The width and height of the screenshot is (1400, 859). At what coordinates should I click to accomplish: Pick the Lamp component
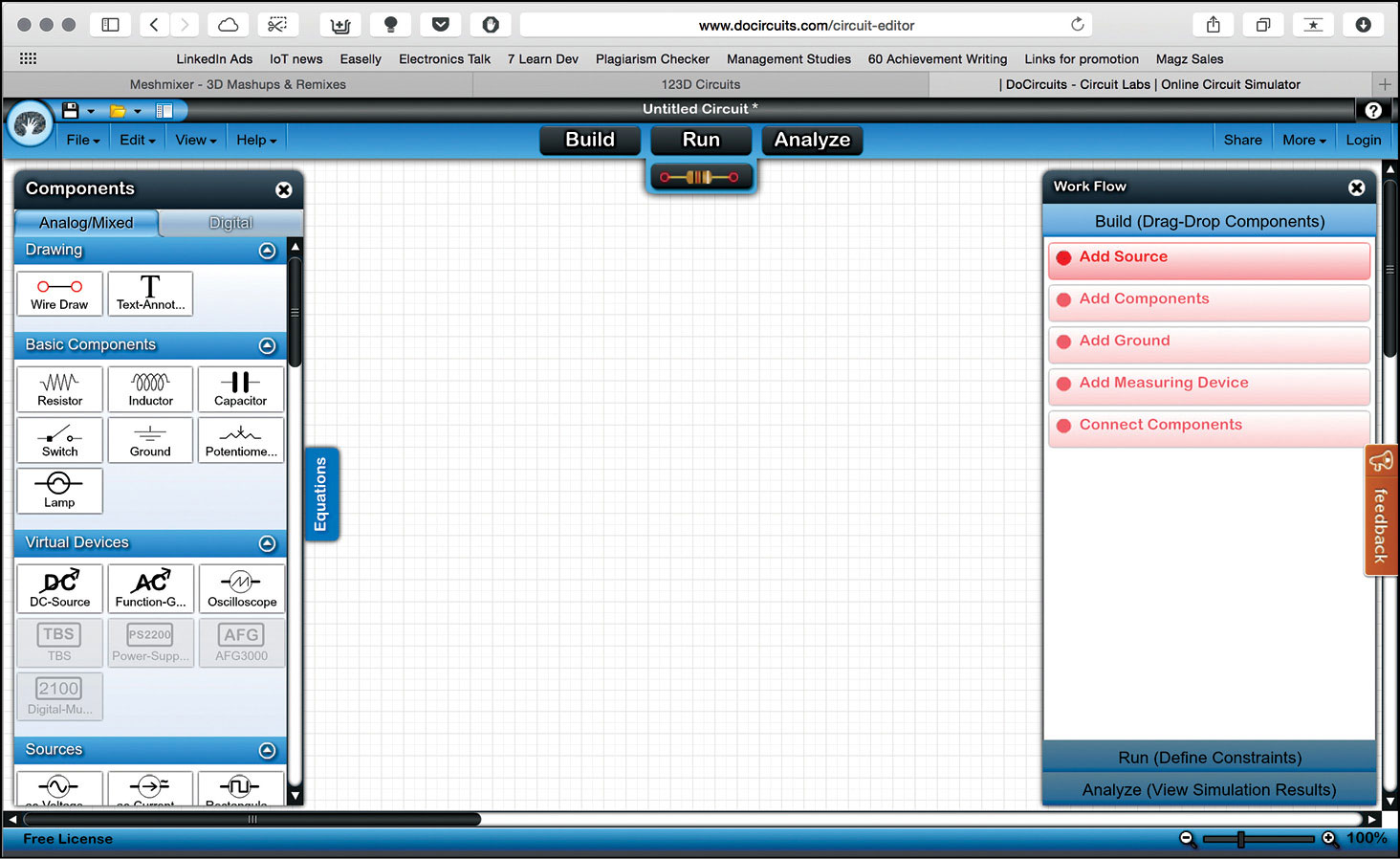coord(59,491)
